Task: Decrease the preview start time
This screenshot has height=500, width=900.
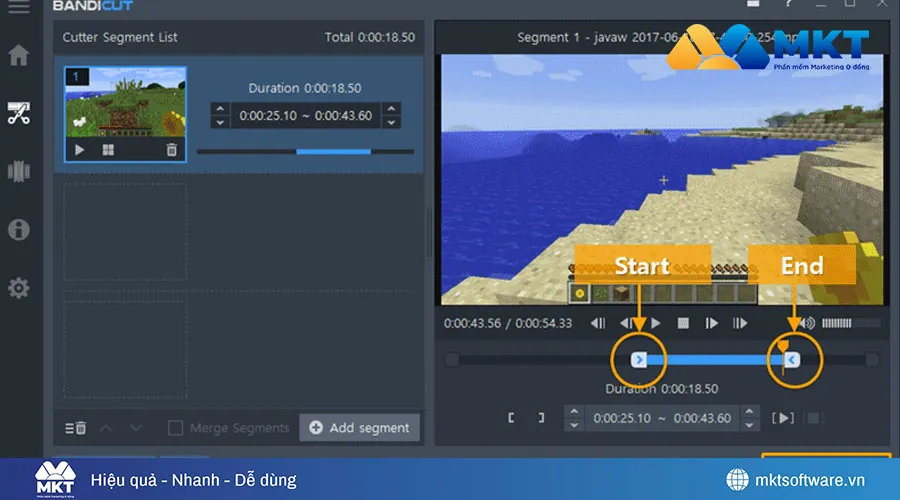Action: click(574, 425)
